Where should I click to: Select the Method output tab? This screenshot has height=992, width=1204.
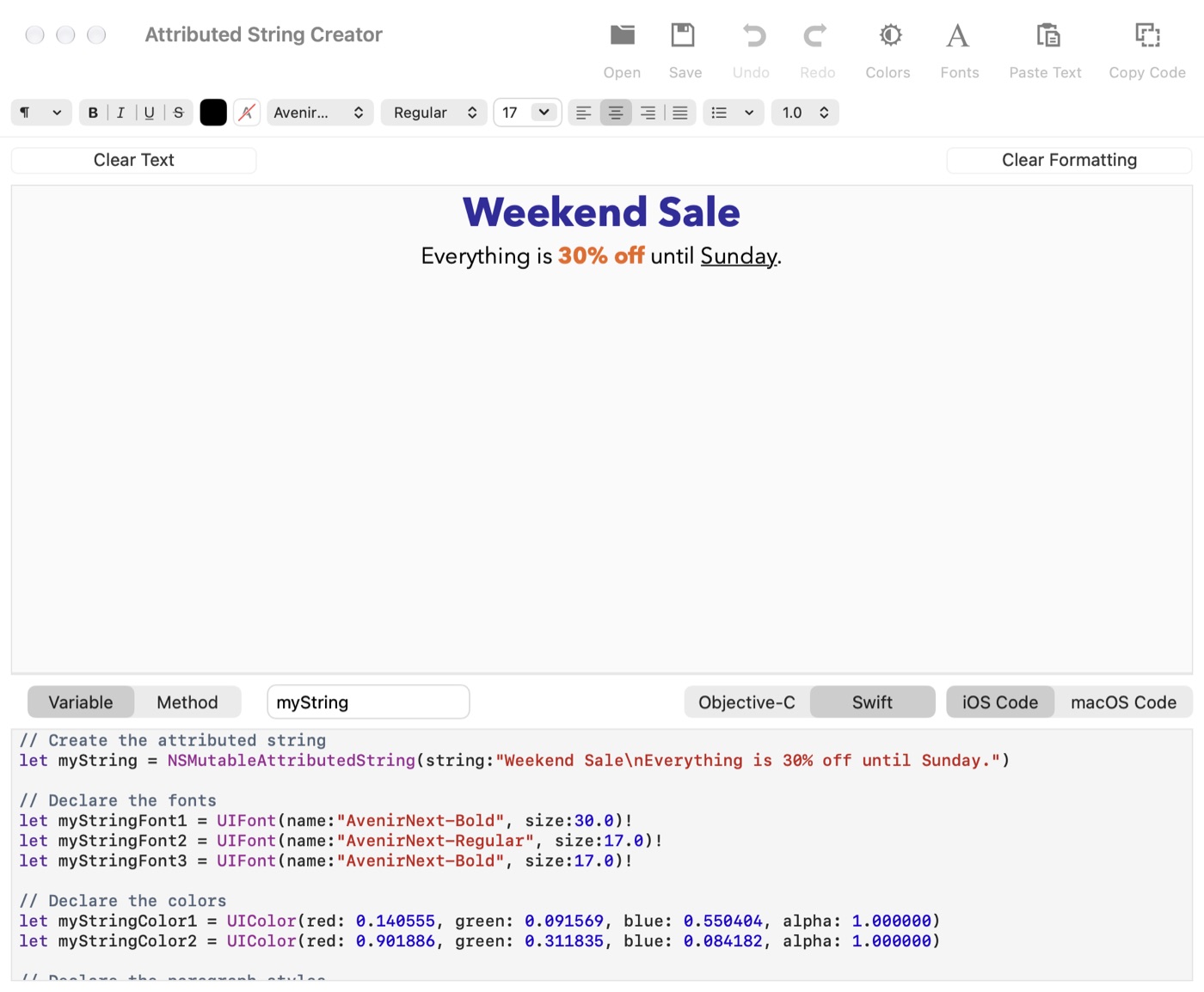(187, 702)
